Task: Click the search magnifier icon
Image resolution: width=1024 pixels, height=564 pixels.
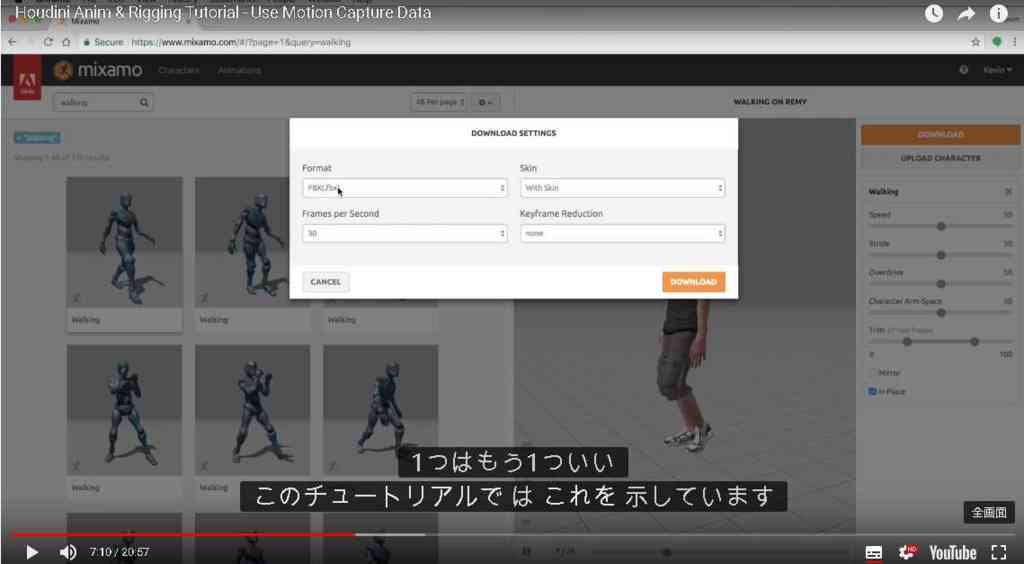Action: click(144, 102)
